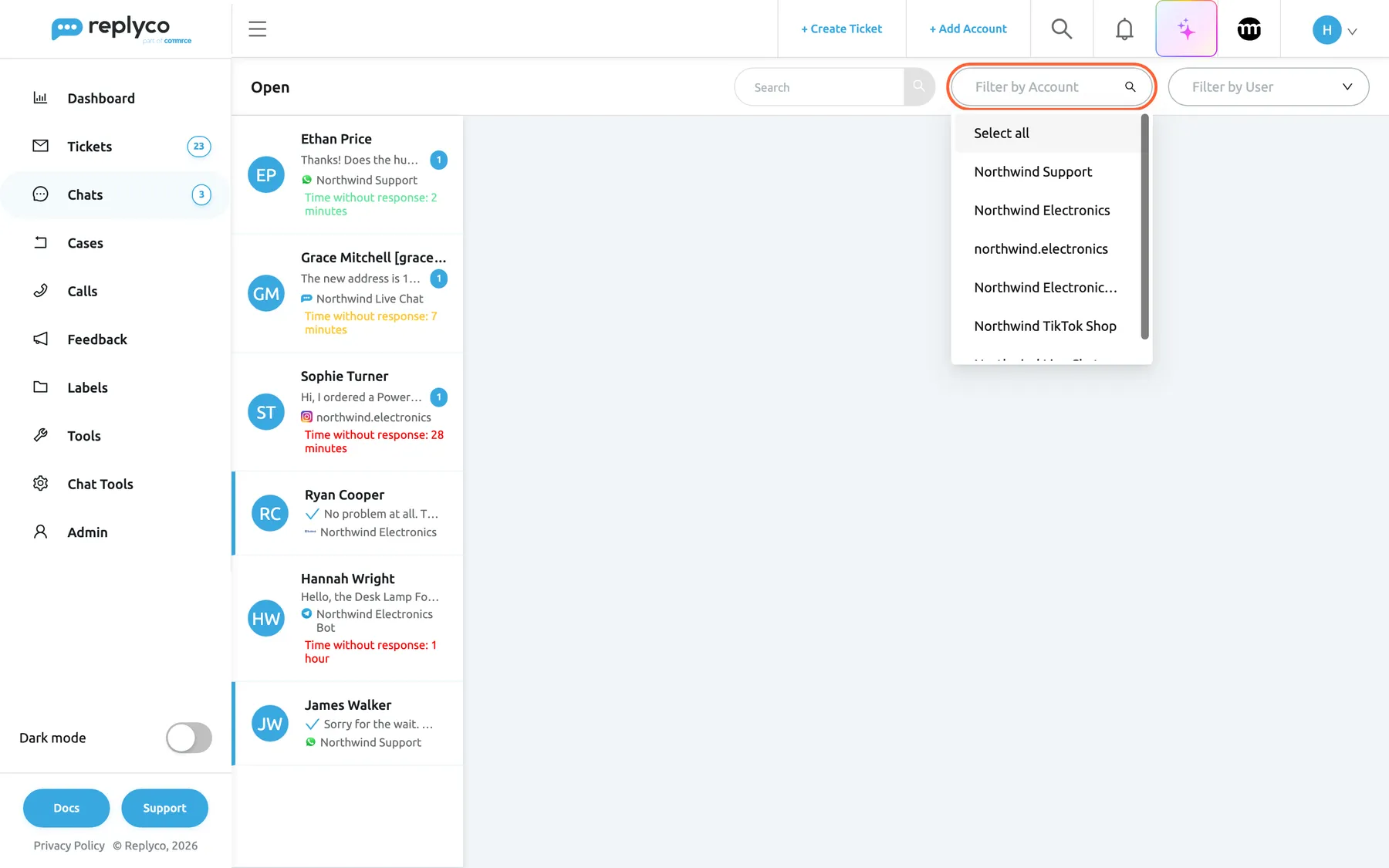Click the Tickets envelope icon
The image size is (1389, 868).
click(x=41, y=146)
